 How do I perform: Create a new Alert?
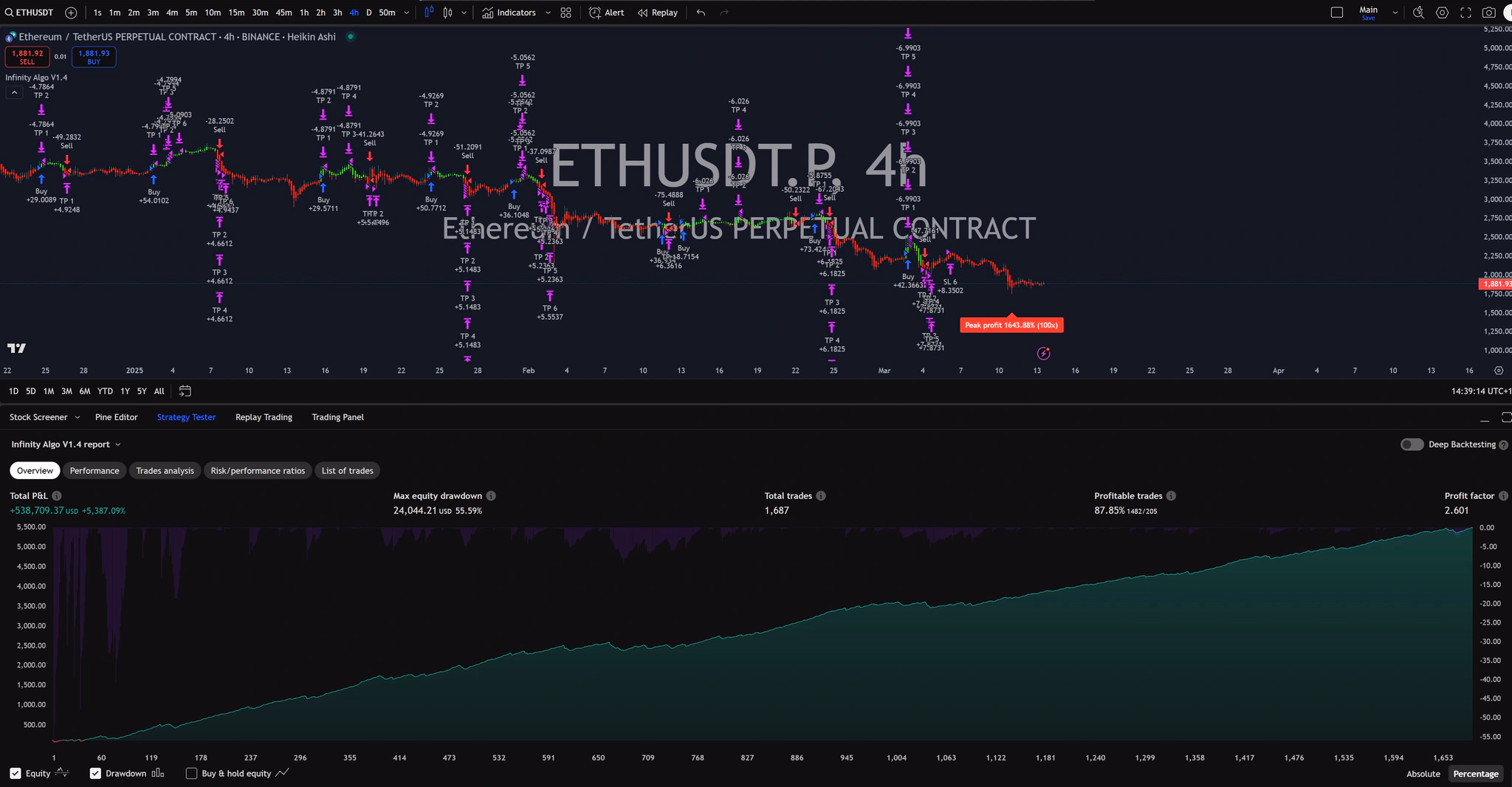(605, 13)
